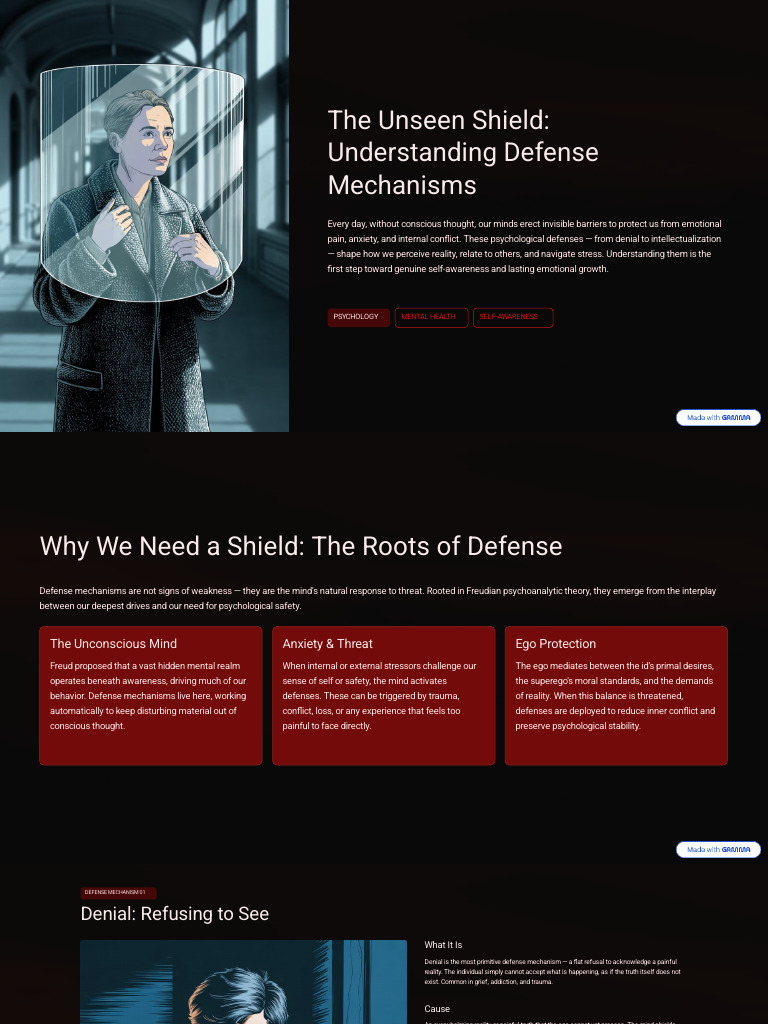Click paragraph starting Defense mechanisms are not signs
The width and height of the screenshot is (768, 1024).
coord(377,598)
